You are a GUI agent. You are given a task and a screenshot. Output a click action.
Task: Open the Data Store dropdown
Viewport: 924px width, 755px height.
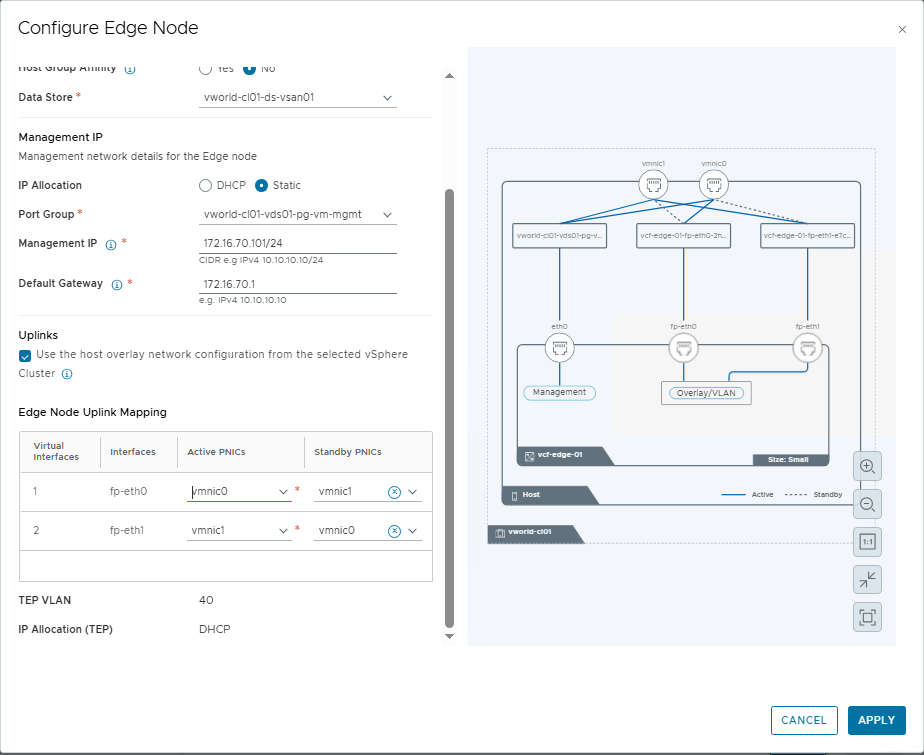coord(298,98)
